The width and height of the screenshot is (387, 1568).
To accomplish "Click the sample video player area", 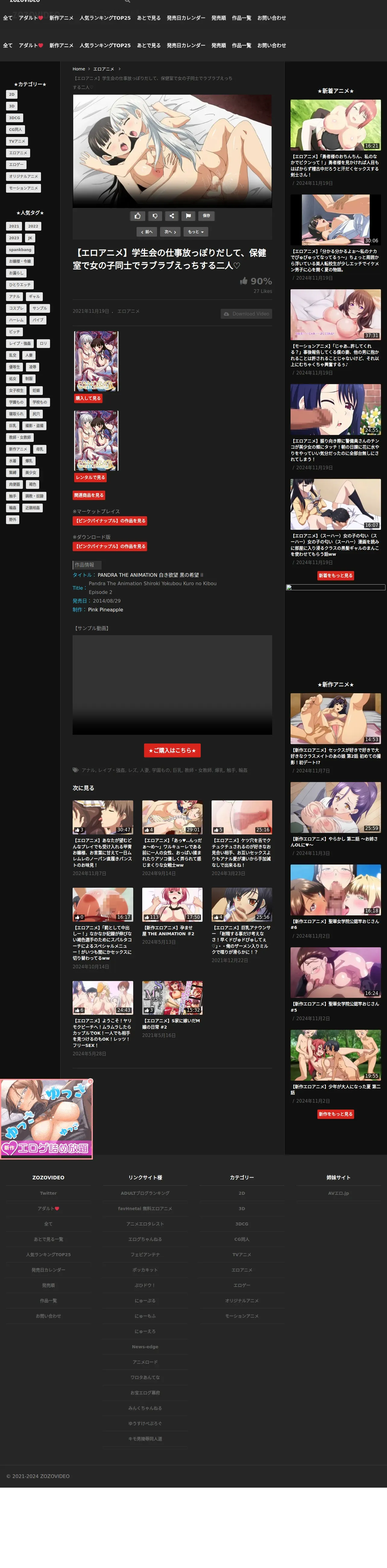I will (172, 685).
